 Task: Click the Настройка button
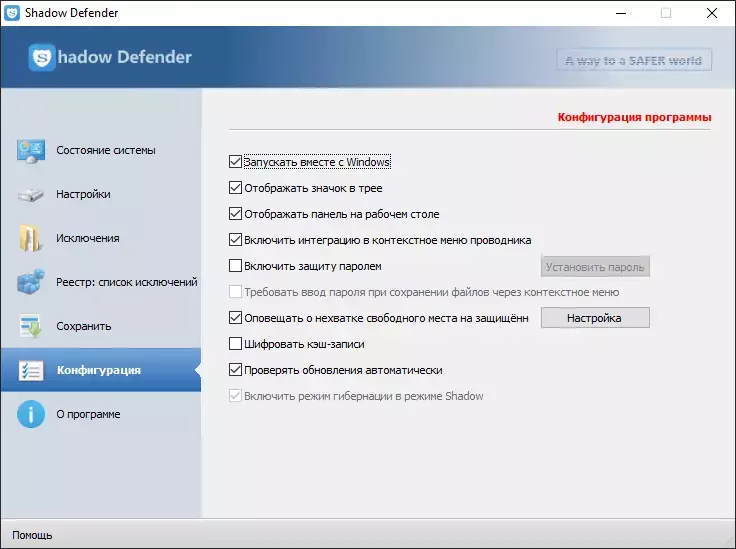pyautogui.click(x=595, y=318)
